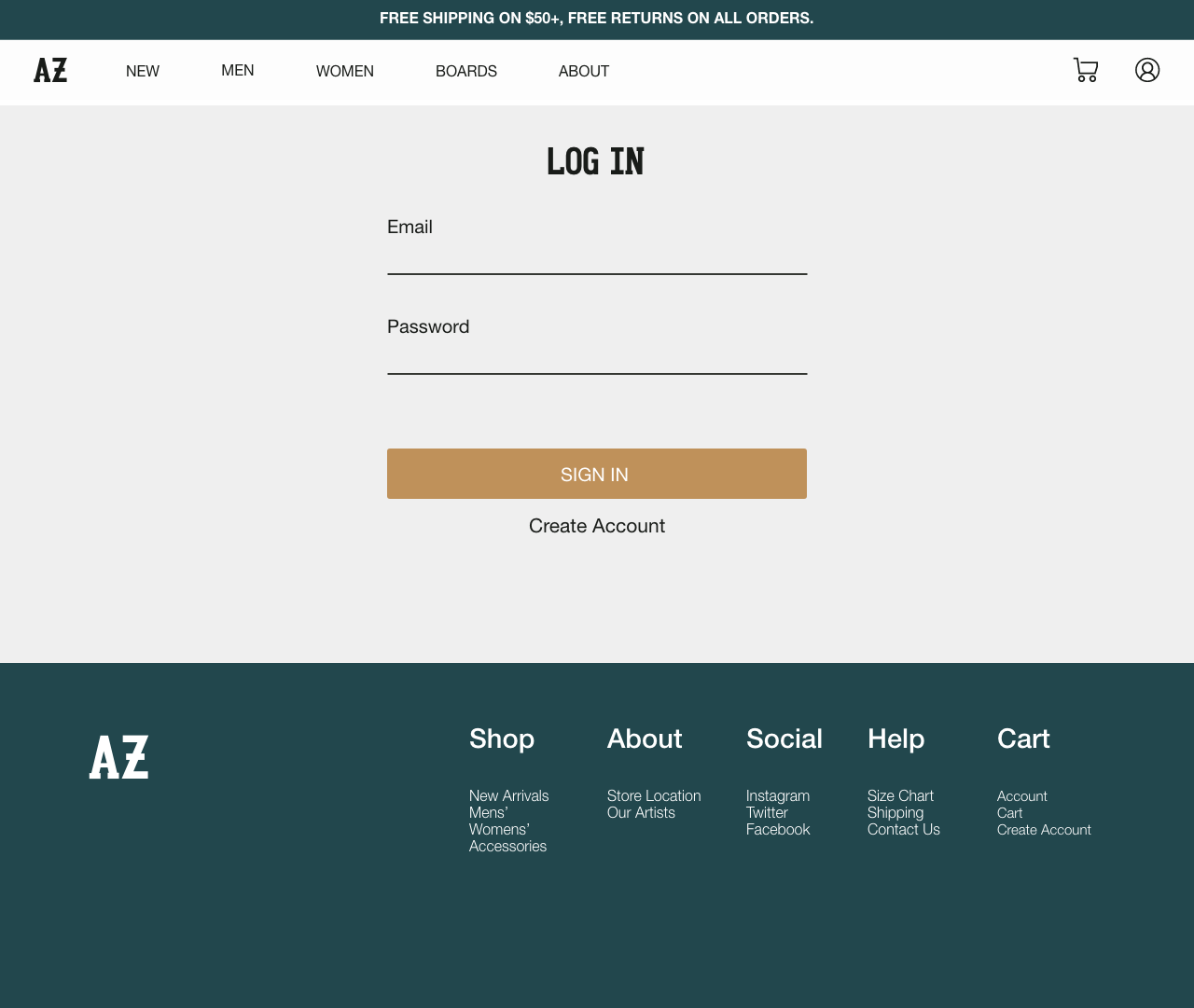This screenshot has height=1008, width=1194.
Task: Open the Instagram social link
Action: click(778, 795)
